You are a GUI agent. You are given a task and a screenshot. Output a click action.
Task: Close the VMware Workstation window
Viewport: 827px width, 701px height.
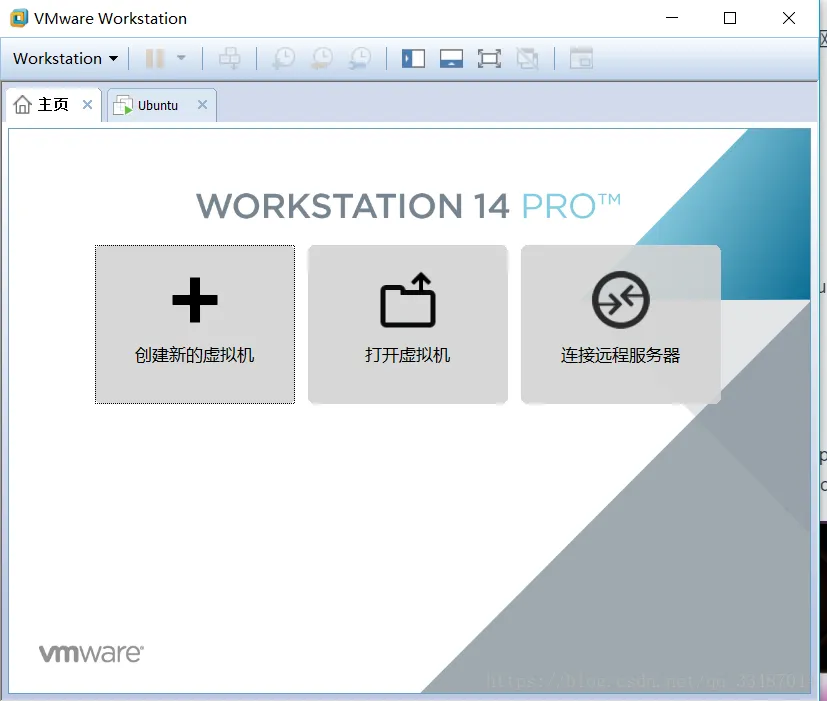789,18
